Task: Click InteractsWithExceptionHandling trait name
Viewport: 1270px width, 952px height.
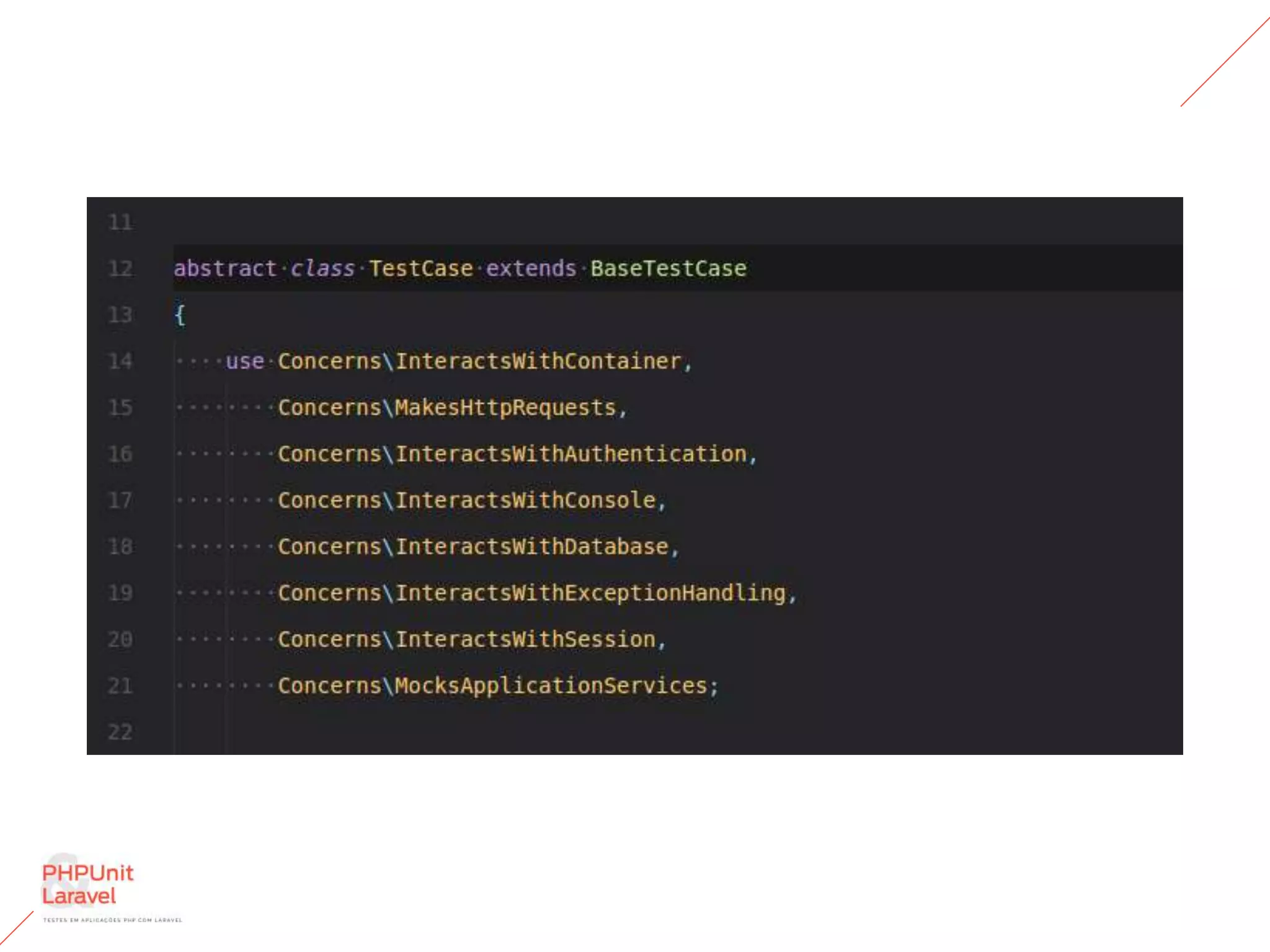Action: pyautogui.click(x=590, y=593)
